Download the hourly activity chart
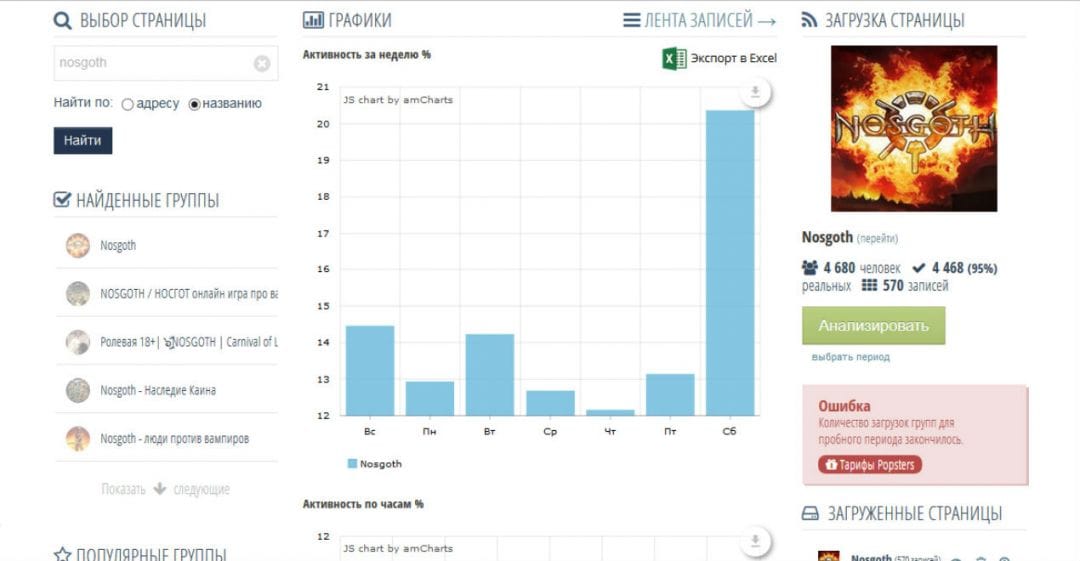The width and height of the screenshot is (1080, 561). pos(756,540)
